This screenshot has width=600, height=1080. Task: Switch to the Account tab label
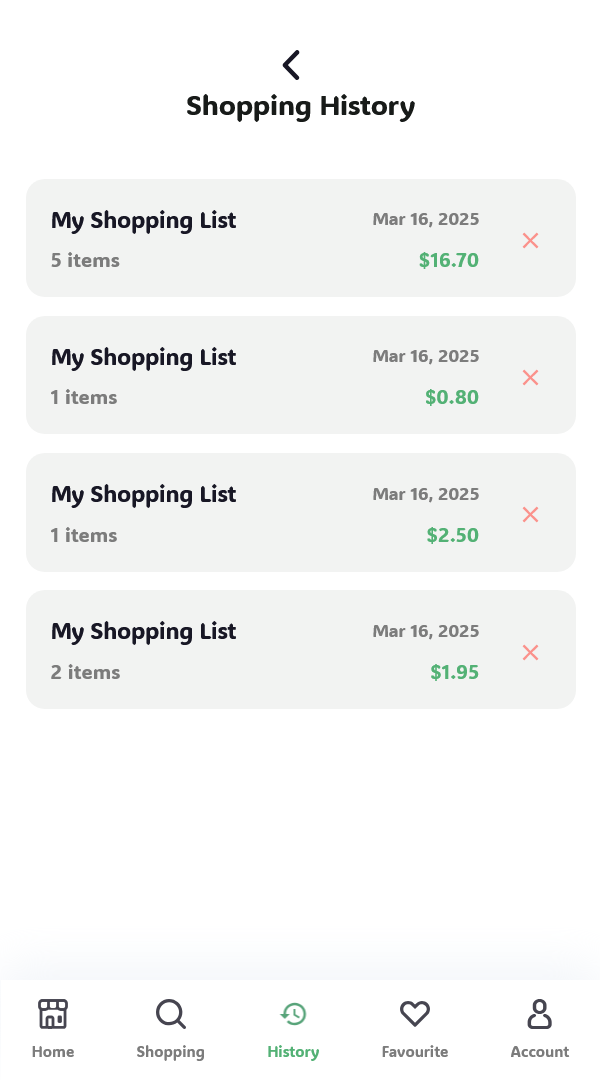(540, 1052)
